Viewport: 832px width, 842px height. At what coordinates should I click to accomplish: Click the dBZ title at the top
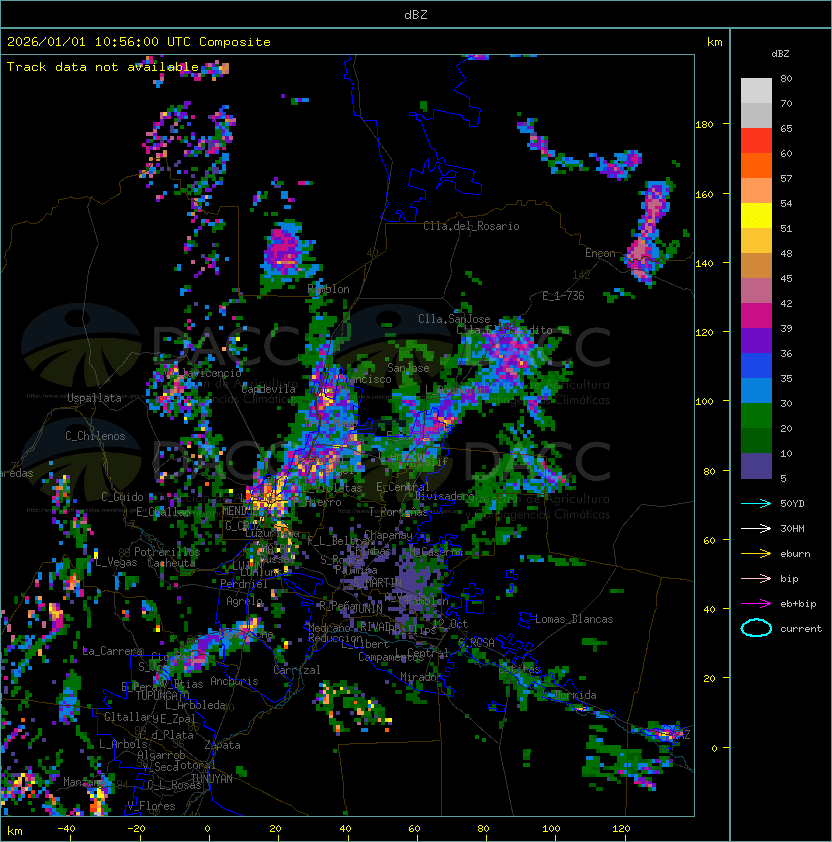point(416,14)
